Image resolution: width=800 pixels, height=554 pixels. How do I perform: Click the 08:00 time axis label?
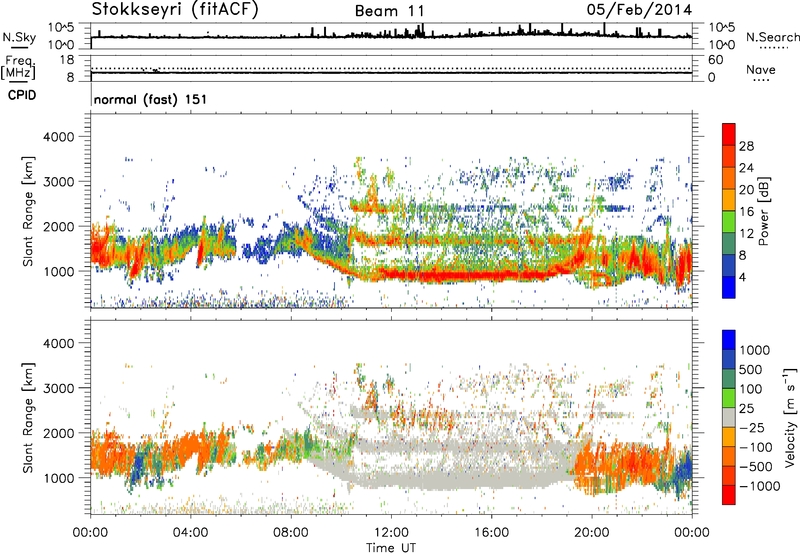pyautogui.click(x=291, y=533)
